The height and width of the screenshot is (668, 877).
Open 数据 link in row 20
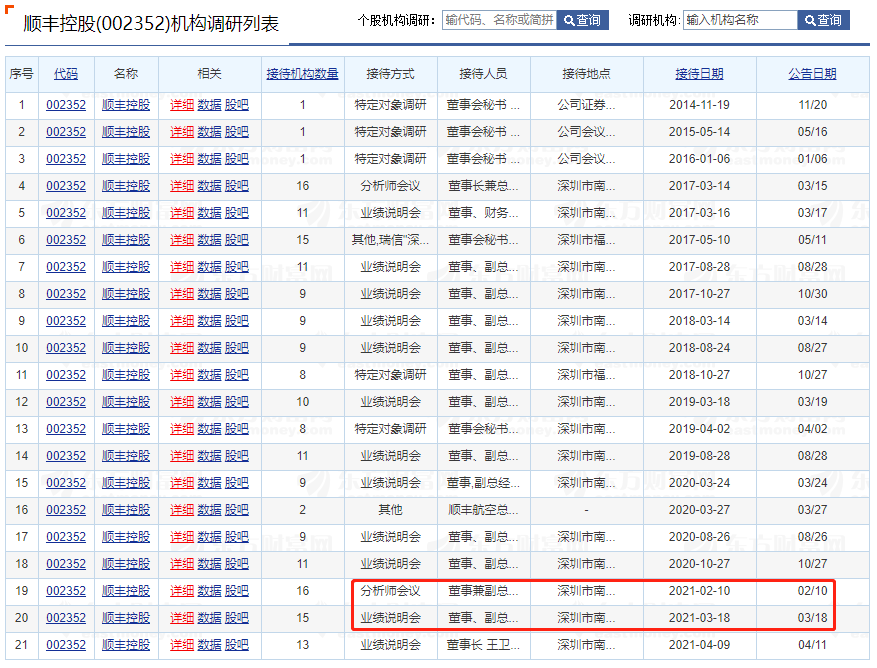click(209, 618)
